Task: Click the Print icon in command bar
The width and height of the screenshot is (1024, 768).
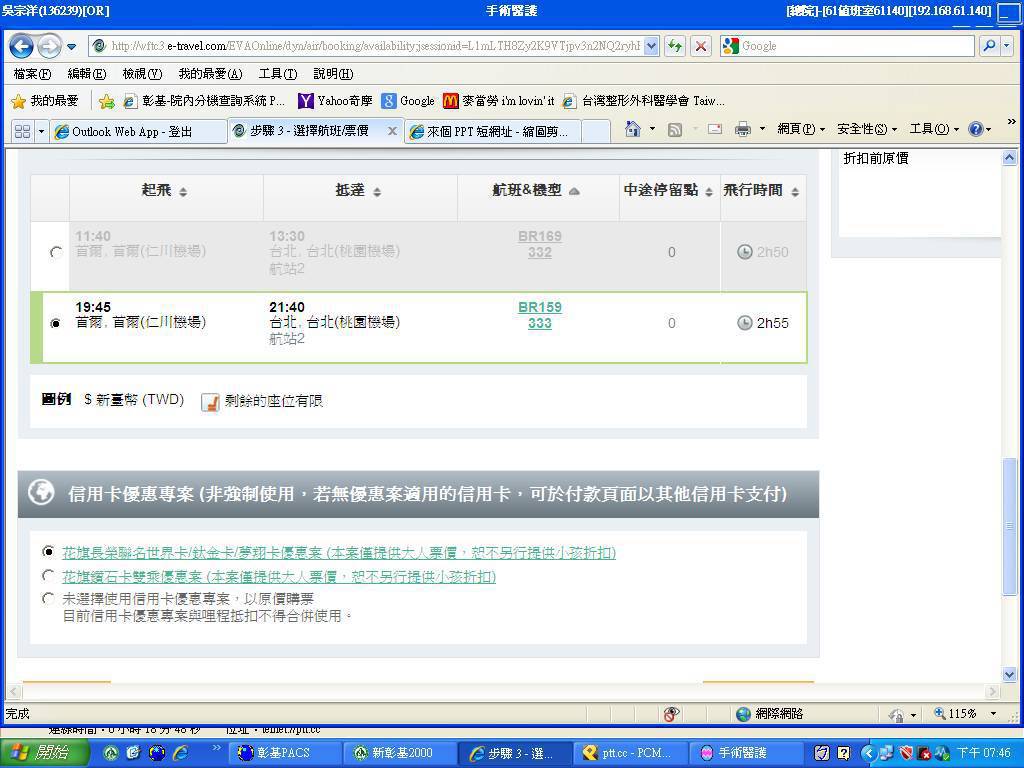Action: [742, 129]
